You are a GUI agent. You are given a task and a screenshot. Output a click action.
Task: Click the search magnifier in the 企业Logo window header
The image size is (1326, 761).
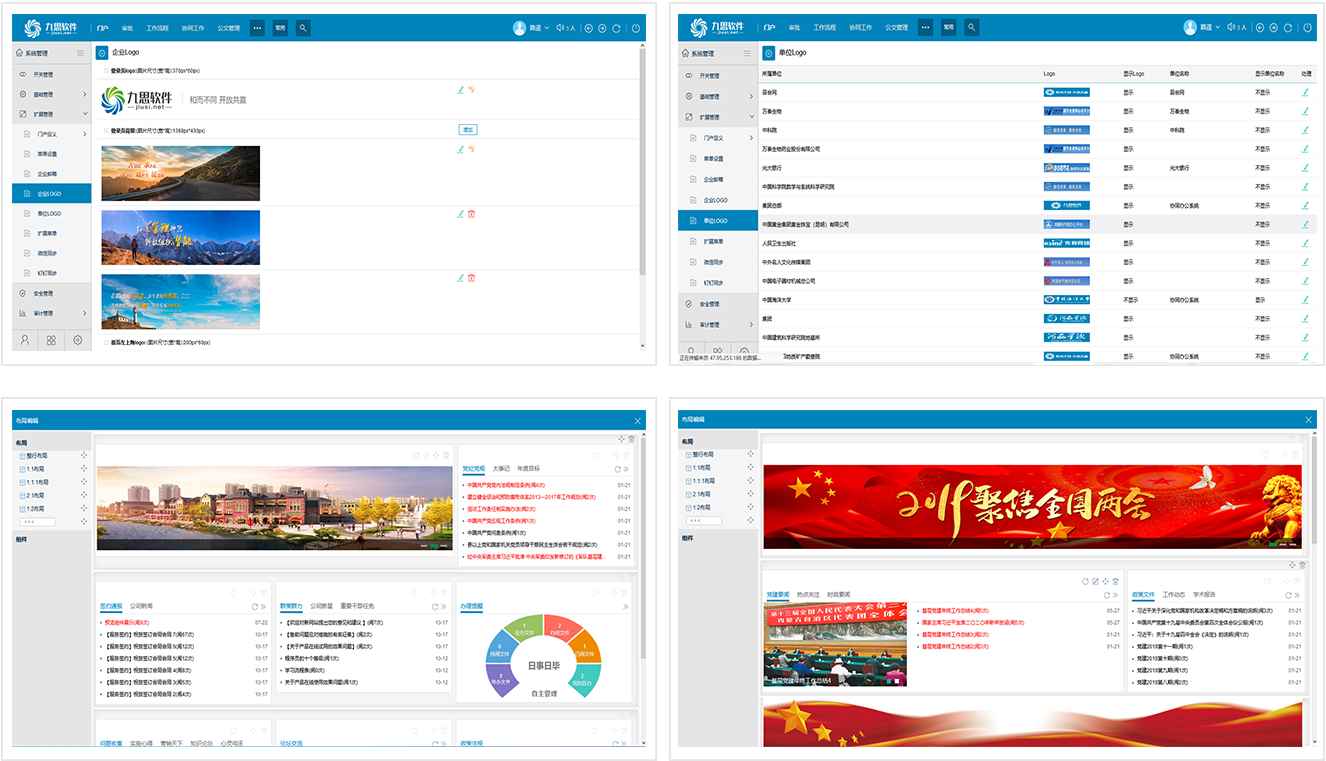[303, 28]
